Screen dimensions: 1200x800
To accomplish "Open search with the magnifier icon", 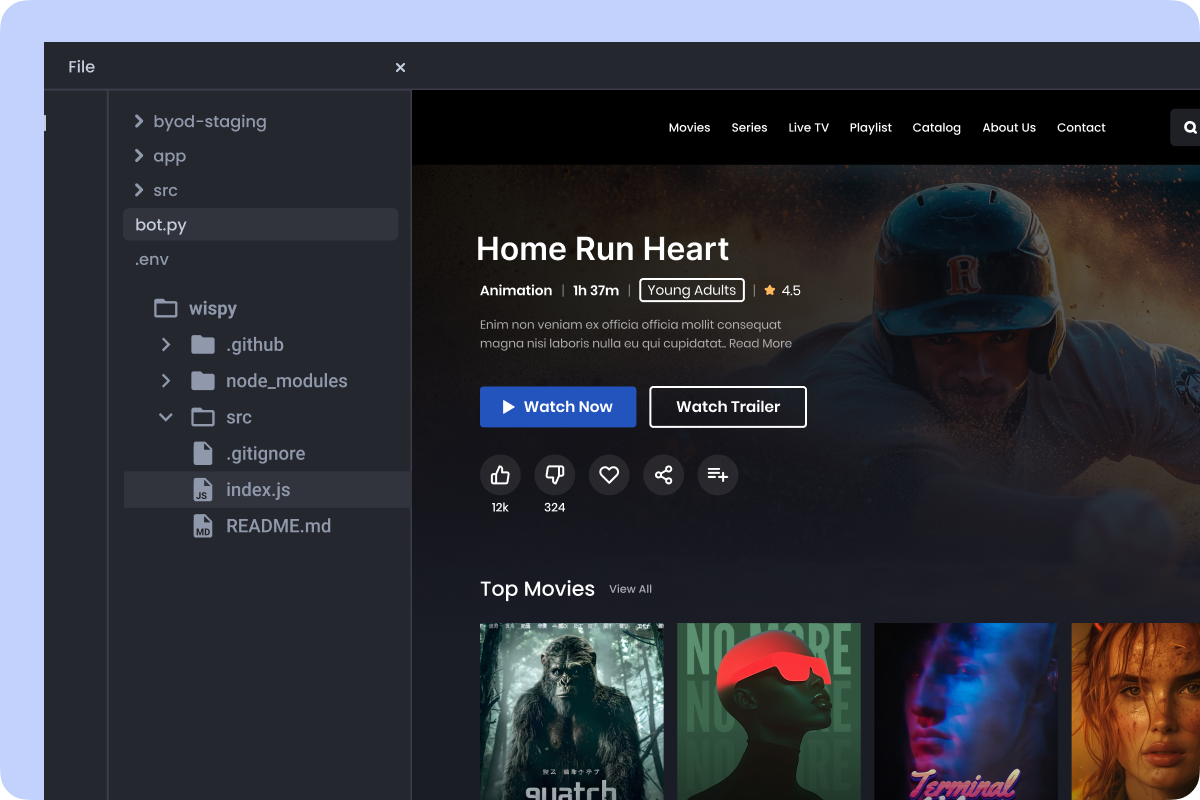I will [1190, 128].
